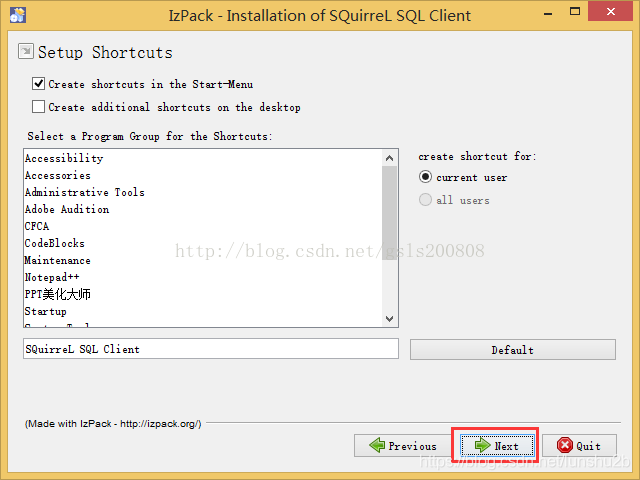Image resolution: width=640 pixels, height=480 pixels.
Task: Quit the installer
Action: [x=579, y=446]
